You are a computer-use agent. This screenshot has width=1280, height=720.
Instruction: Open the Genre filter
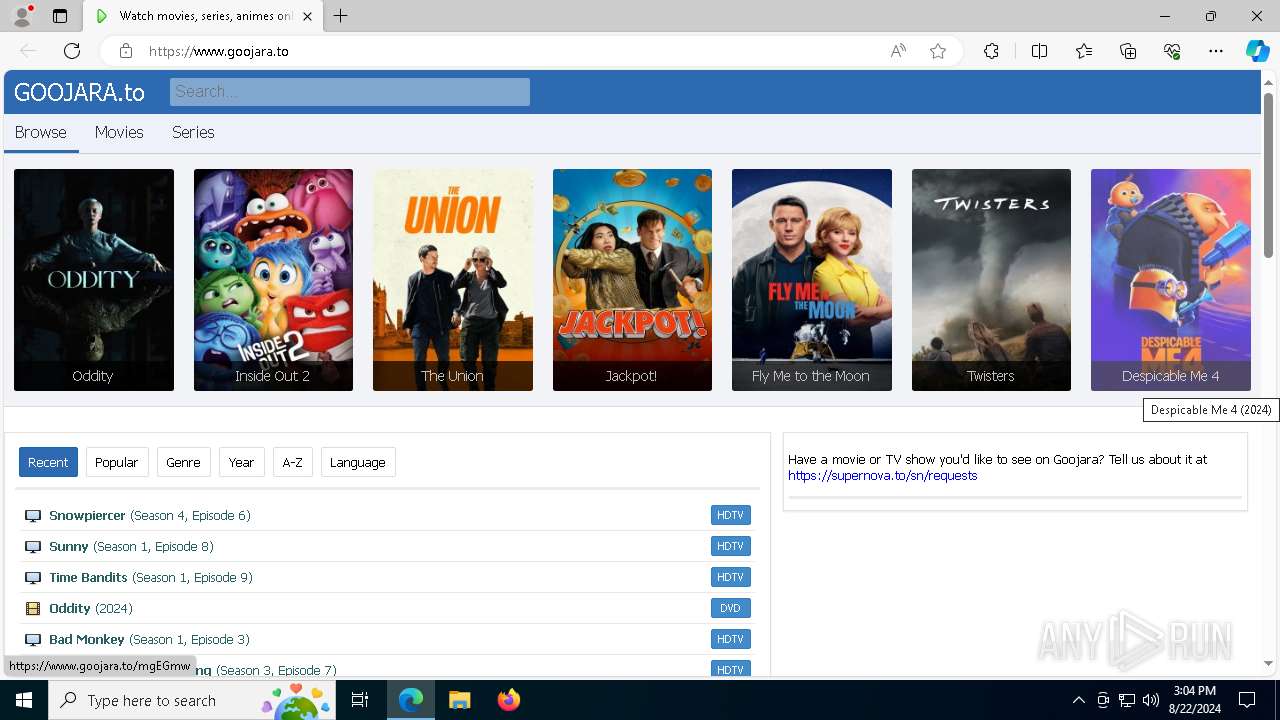(x=183, y=462)
